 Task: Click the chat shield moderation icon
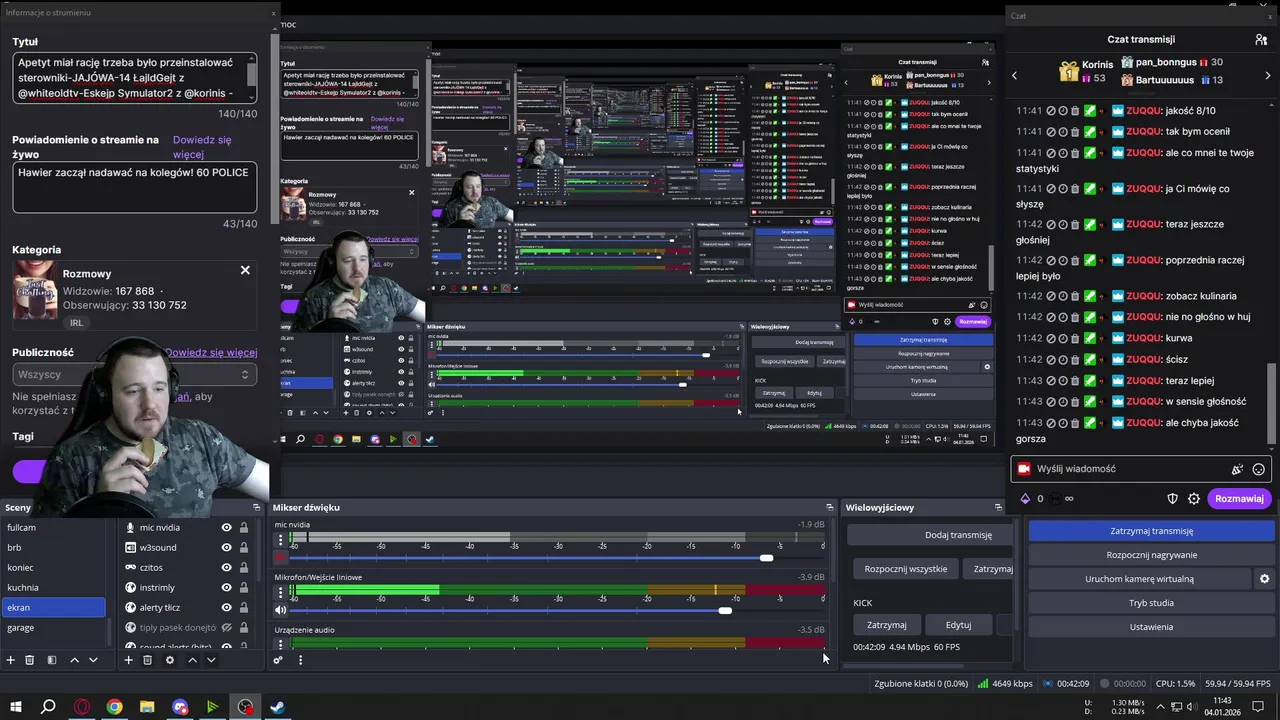[1173, 499]
